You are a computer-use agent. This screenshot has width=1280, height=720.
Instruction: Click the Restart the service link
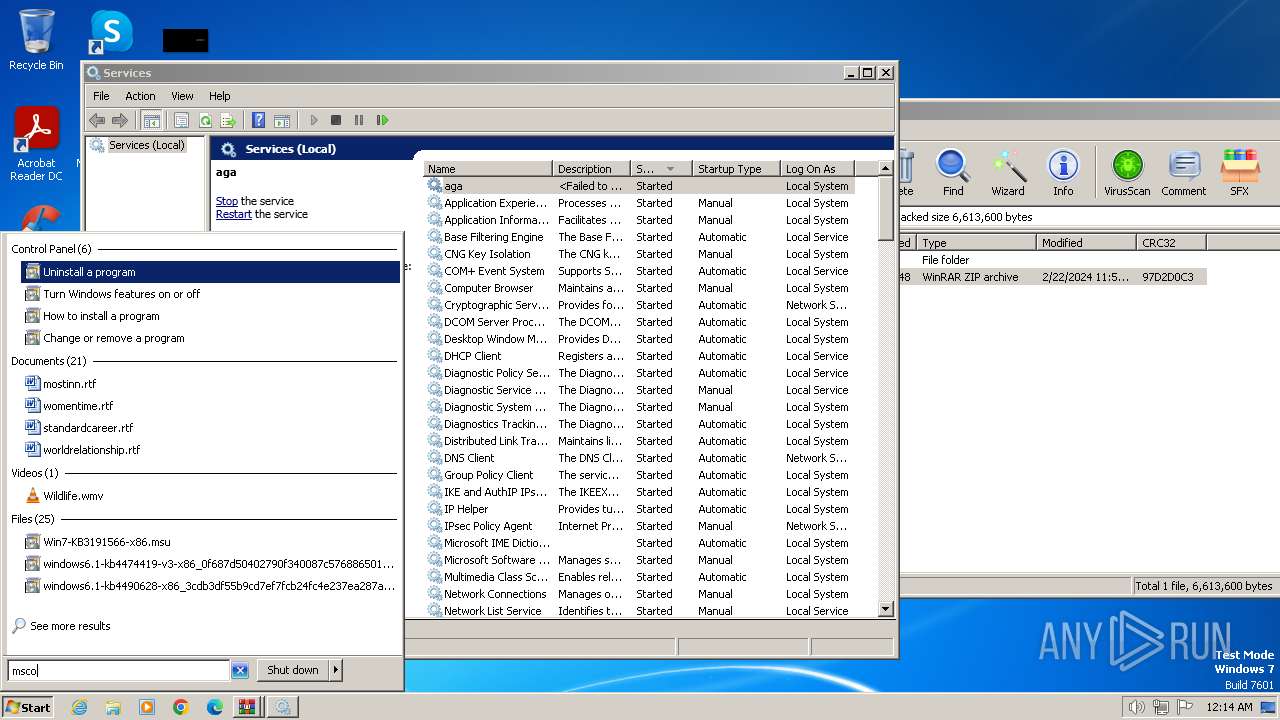tap(234, 214)
